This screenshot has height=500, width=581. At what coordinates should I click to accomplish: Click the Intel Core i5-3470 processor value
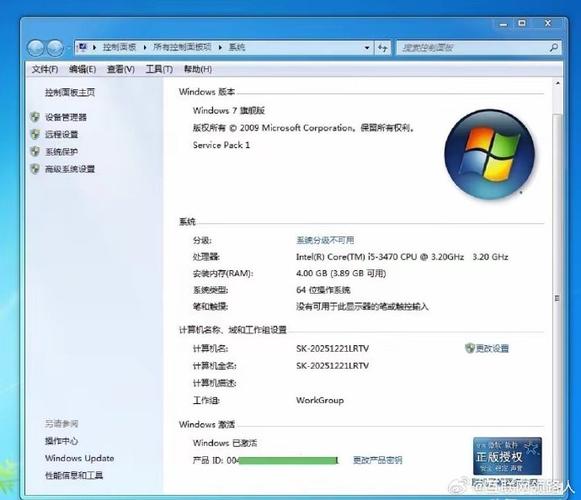[402, 257]
